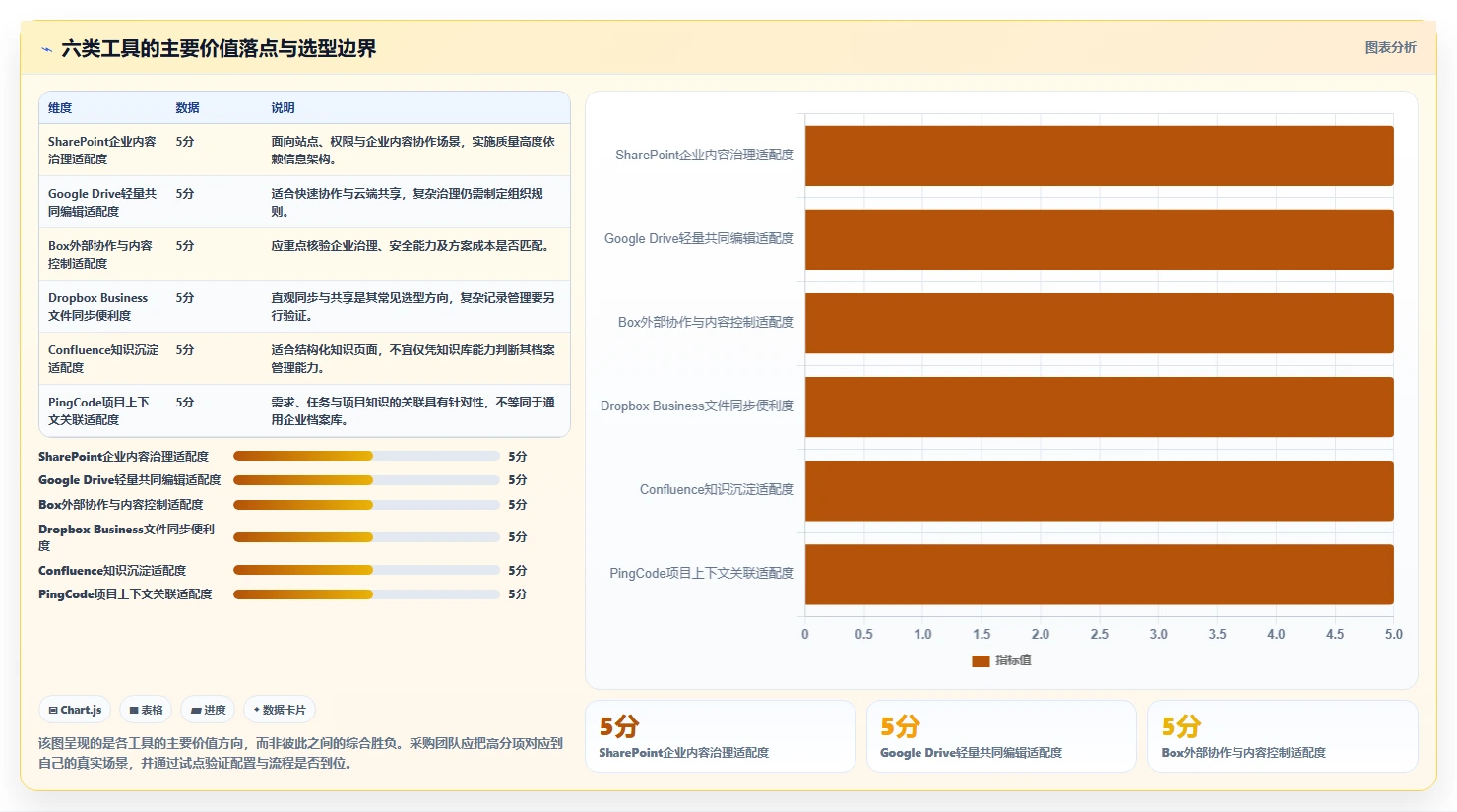Click the panel title 六类工具的主要价值落点与选型边界

point(219,49)
